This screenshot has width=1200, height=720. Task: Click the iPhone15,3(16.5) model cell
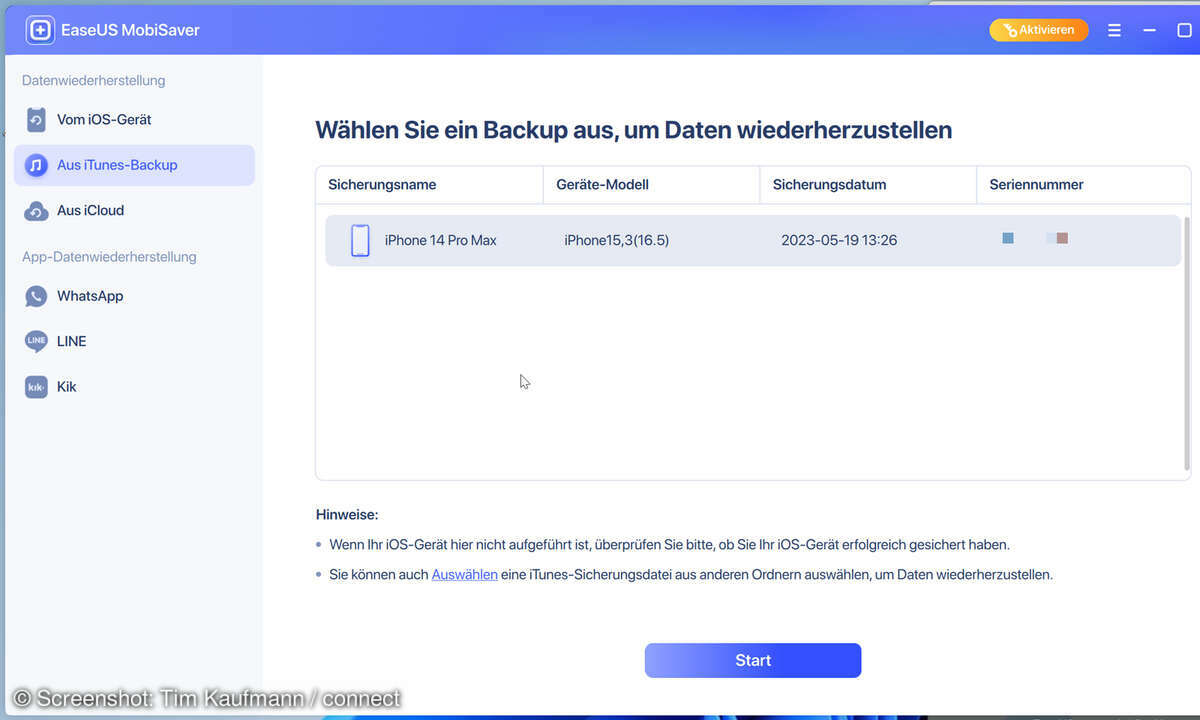point(616,240)
